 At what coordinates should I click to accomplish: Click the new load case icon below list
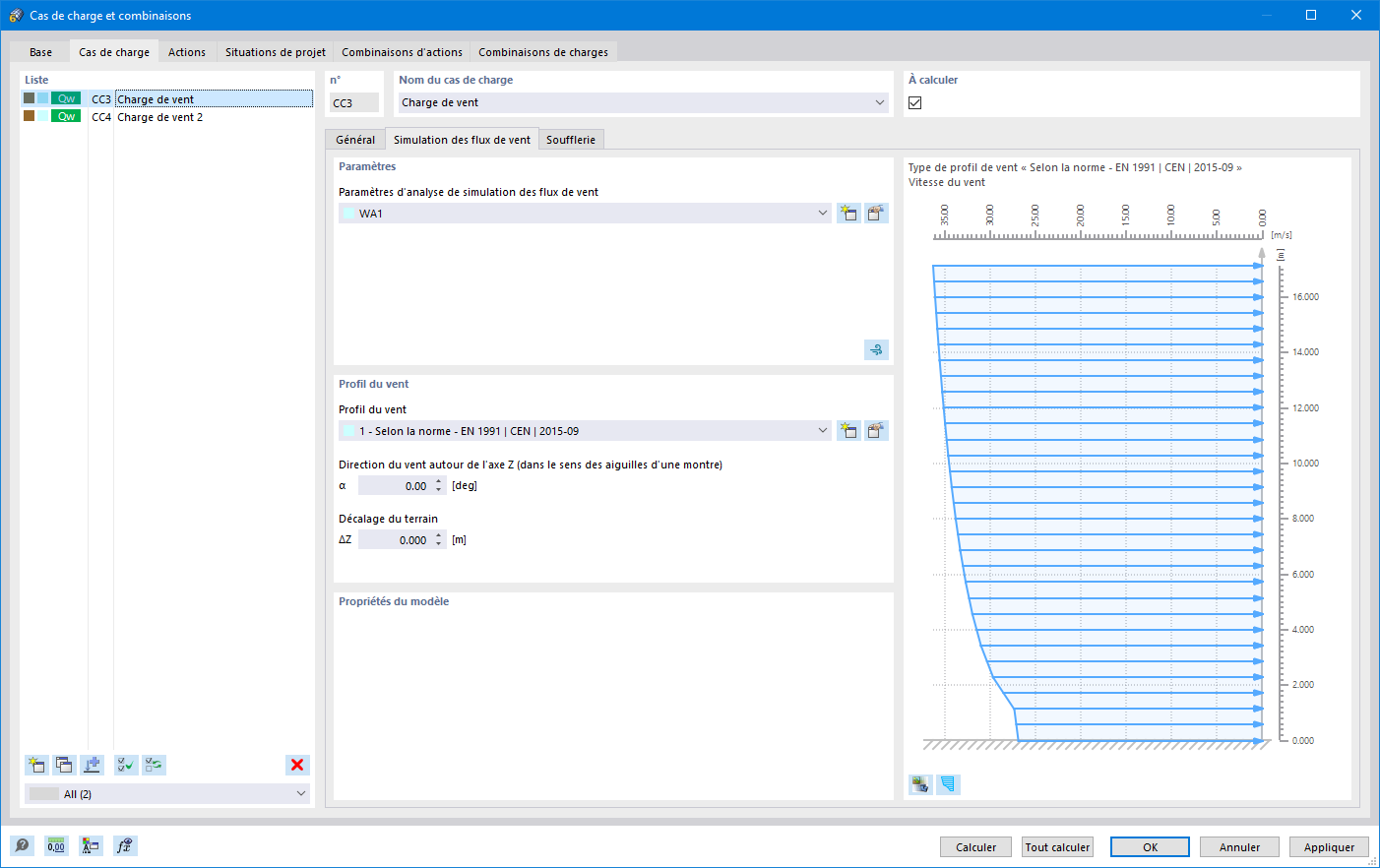point(36,765)
